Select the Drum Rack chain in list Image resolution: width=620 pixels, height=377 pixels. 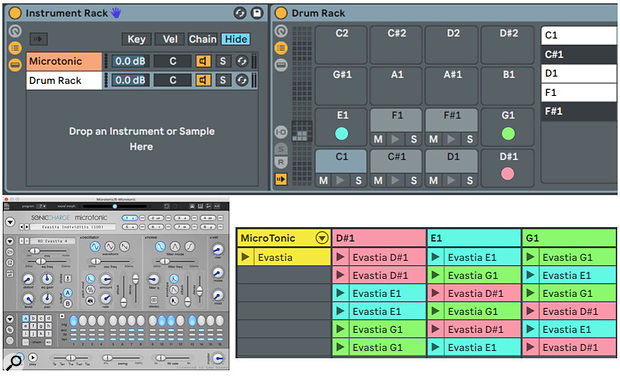[x=64, y=80]
